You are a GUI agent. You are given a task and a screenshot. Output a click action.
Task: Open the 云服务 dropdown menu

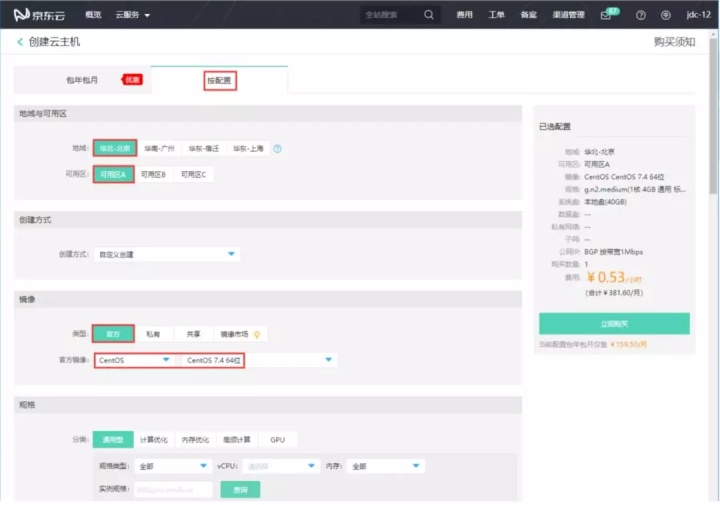coord(133,15)
